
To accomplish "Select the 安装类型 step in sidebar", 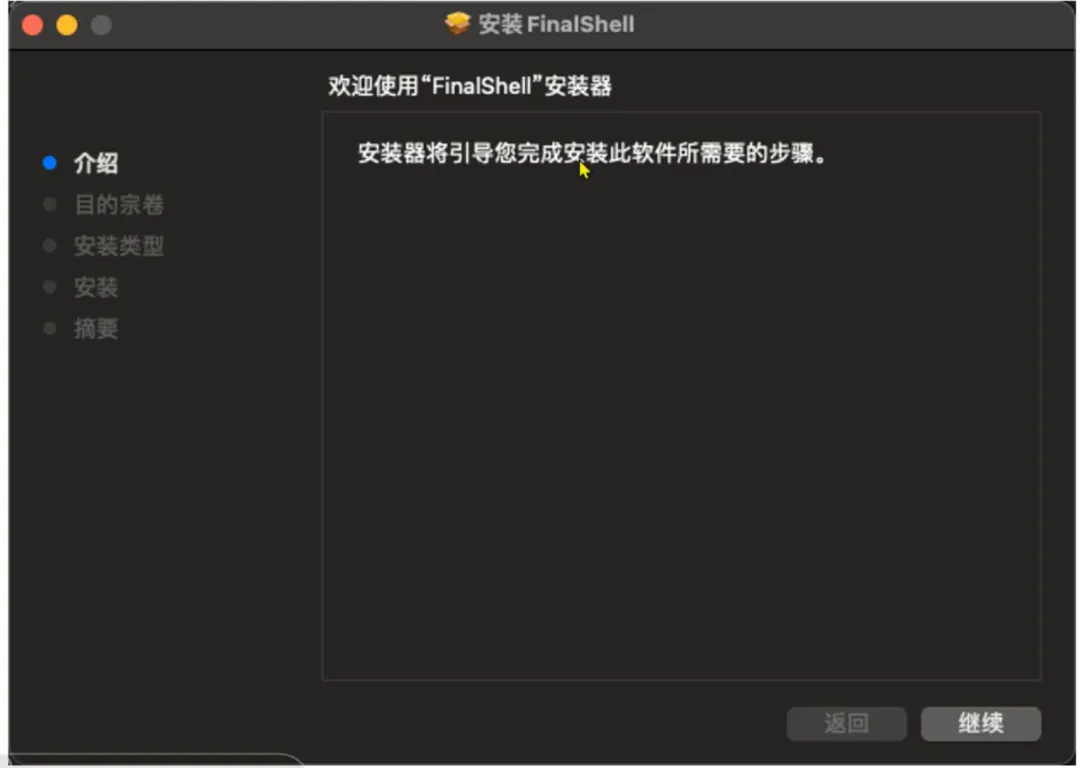I will coord(118,246).
